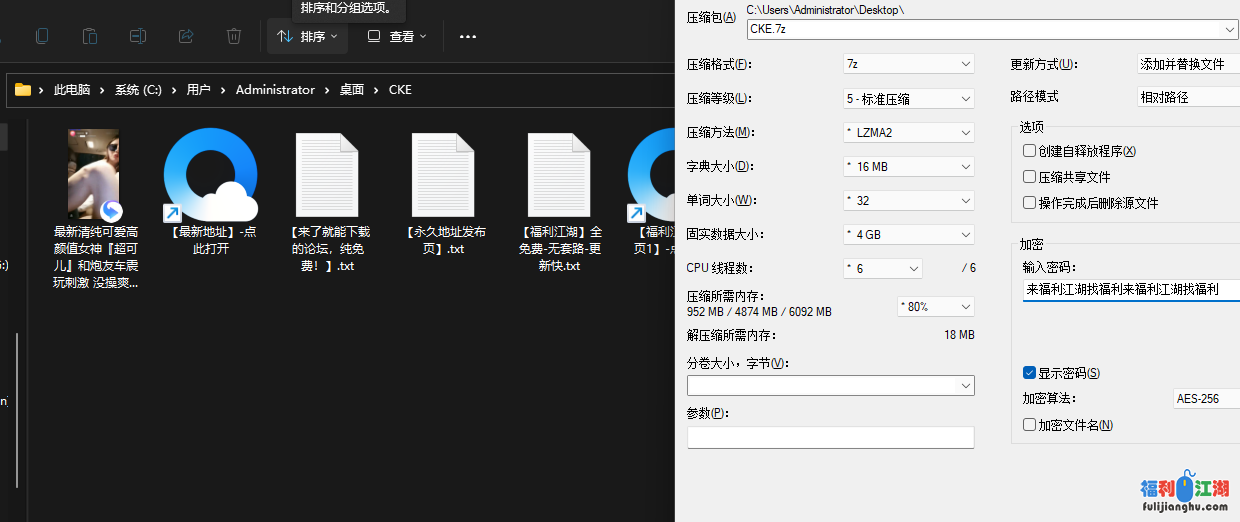Navigate to 桌面 in breadcrumb path
The width and height of the screenshot is (1240, 522).
tap(351, 89)
